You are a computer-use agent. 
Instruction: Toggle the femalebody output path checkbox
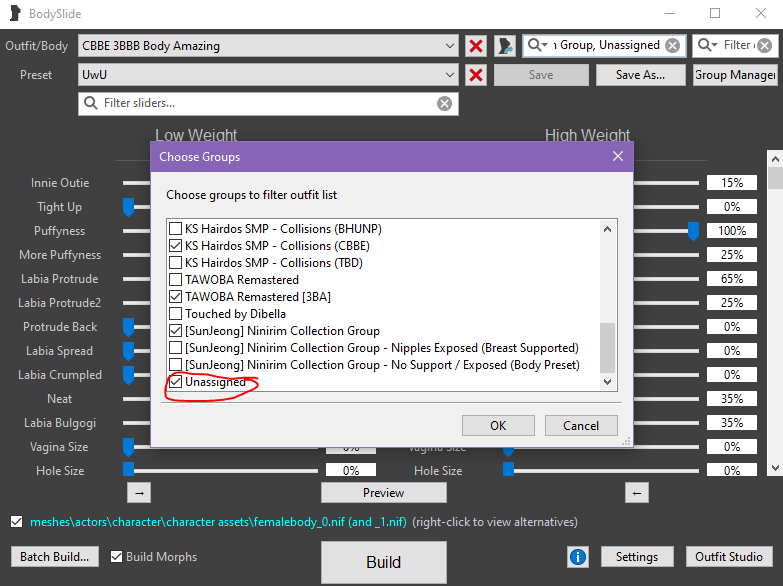click(16, 522)
